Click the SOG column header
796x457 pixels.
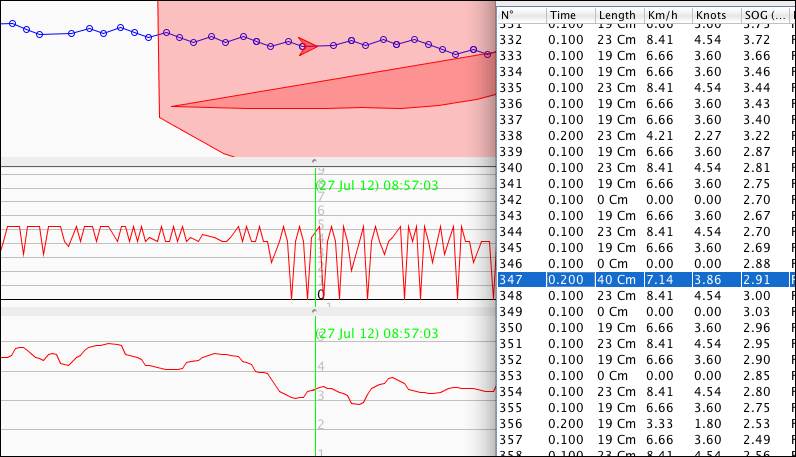[x=765, y=15]
